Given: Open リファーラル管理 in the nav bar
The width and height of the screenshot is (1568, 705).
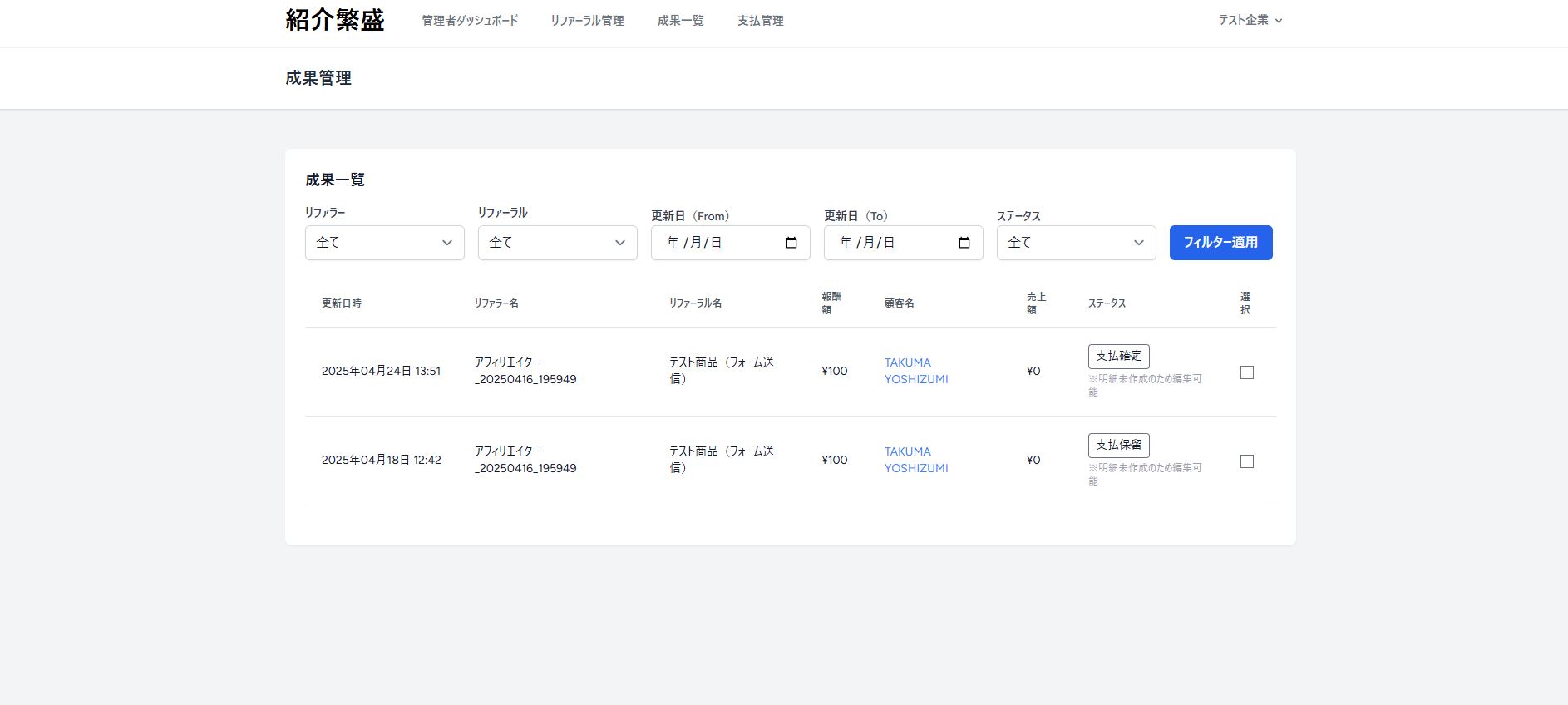Looking at the screenshot, I should tap(587, 20).
